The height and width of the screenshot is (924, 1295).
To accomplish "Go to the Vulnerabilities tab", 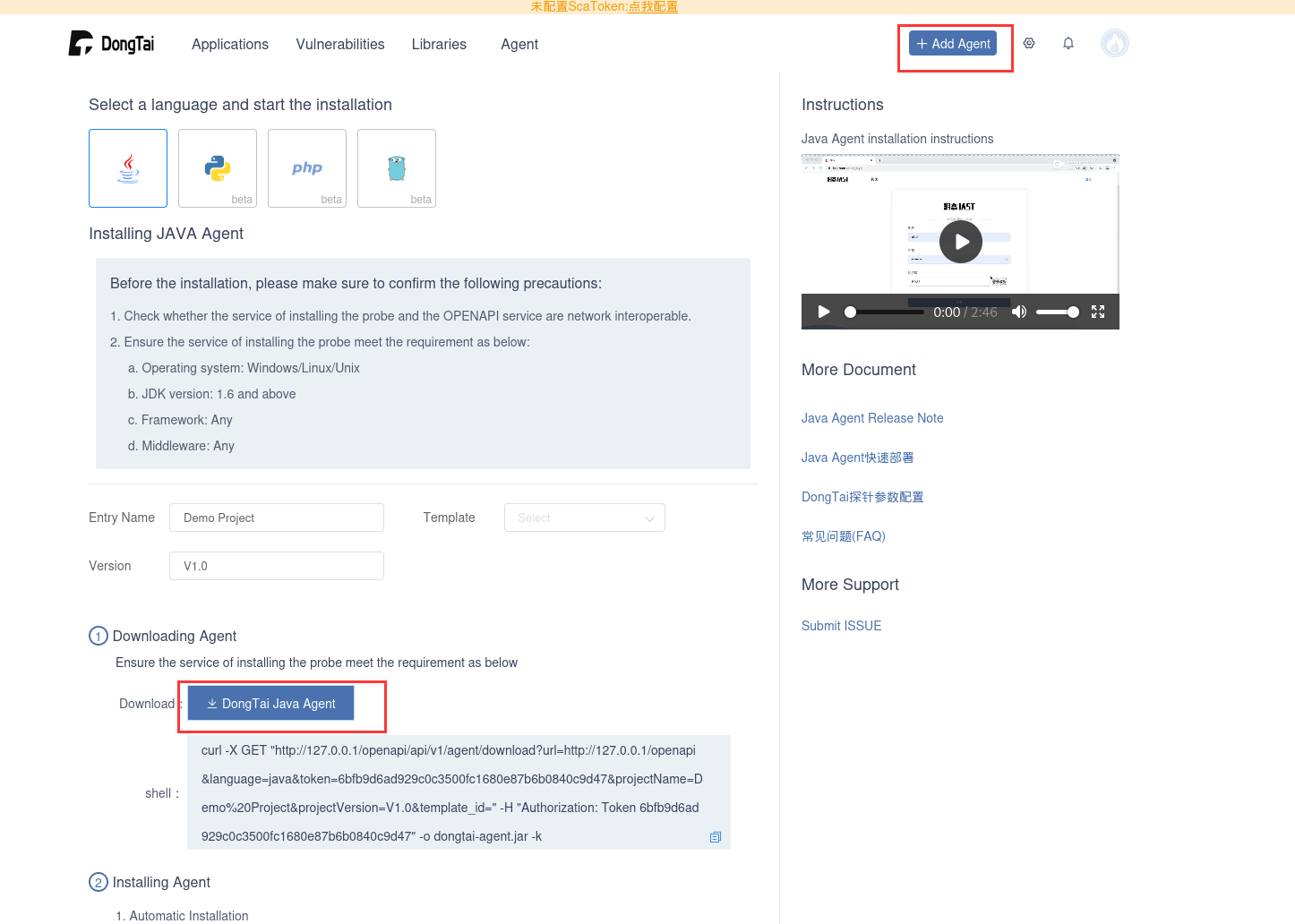I will tap(340, 44).
